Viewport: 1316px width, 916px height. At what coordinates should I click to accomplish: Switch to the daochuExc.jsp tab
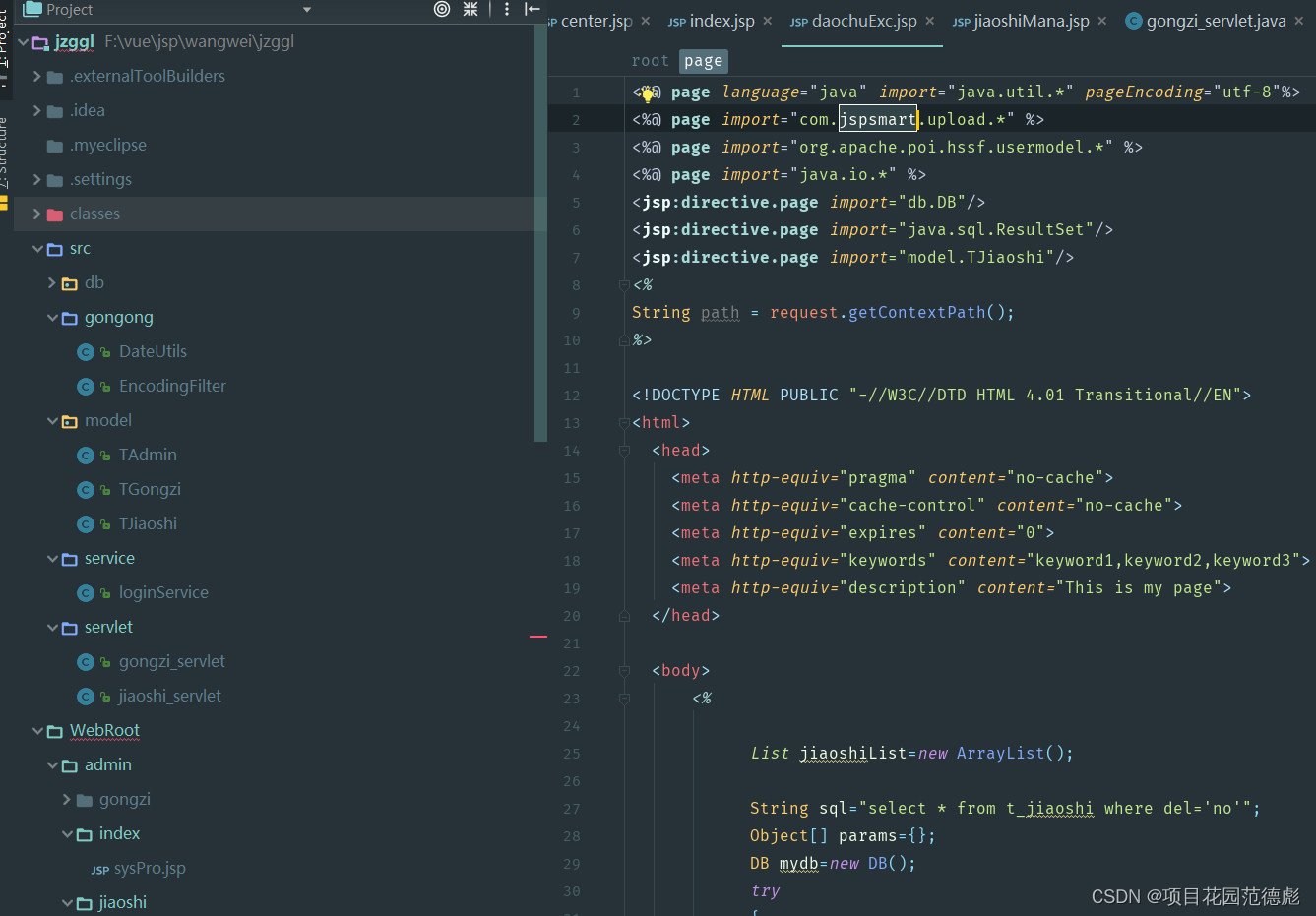(x=853, y=21)
